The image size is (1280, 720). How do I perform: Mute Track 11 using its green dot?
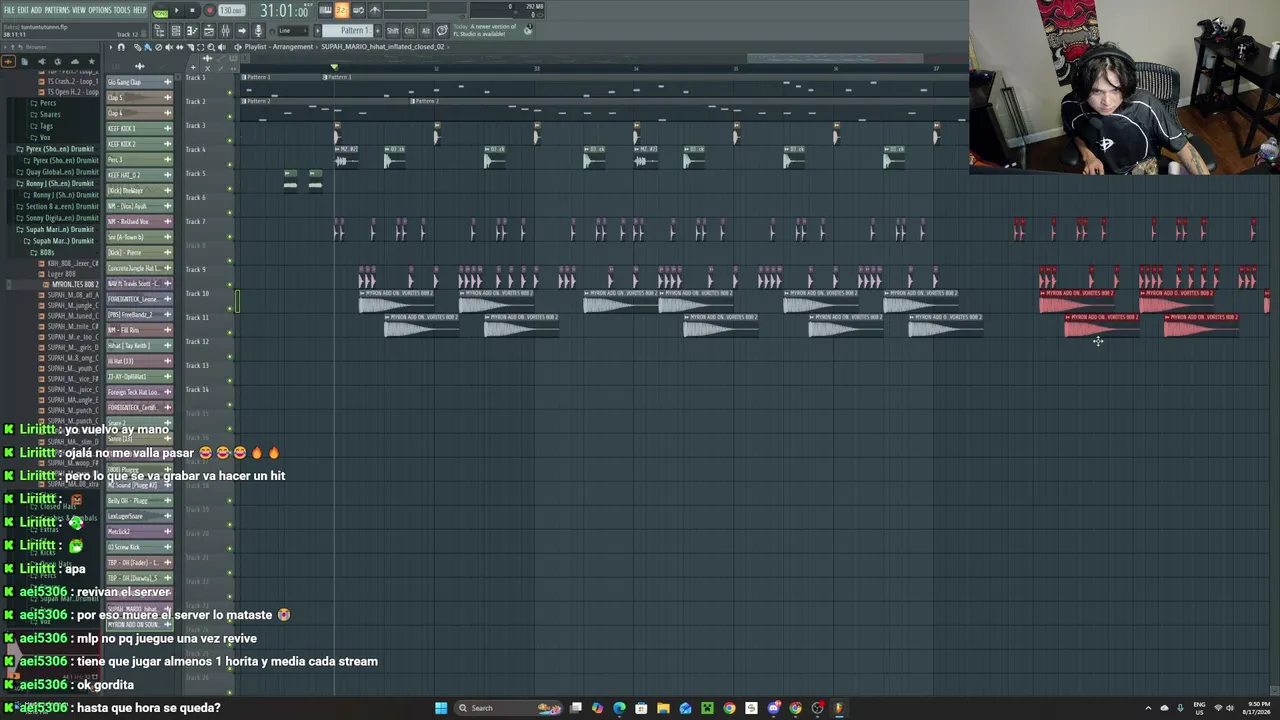[x=230, y=333]
